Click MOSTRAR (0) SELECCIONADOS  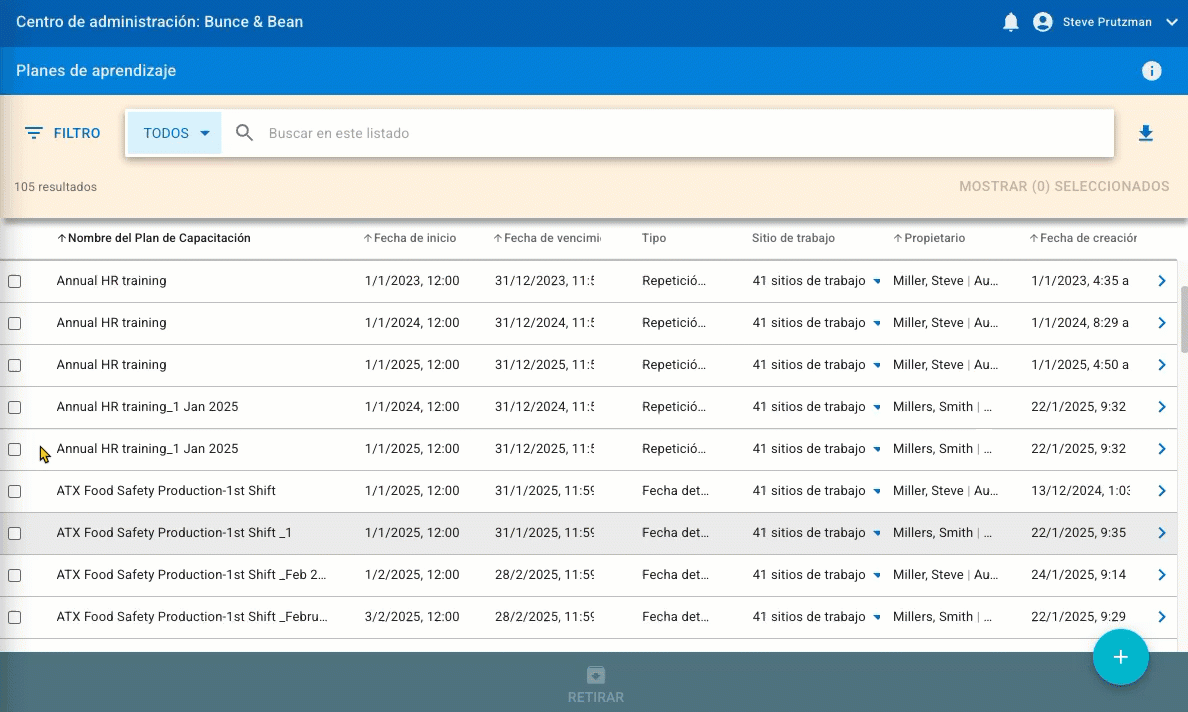(1063, 186)
